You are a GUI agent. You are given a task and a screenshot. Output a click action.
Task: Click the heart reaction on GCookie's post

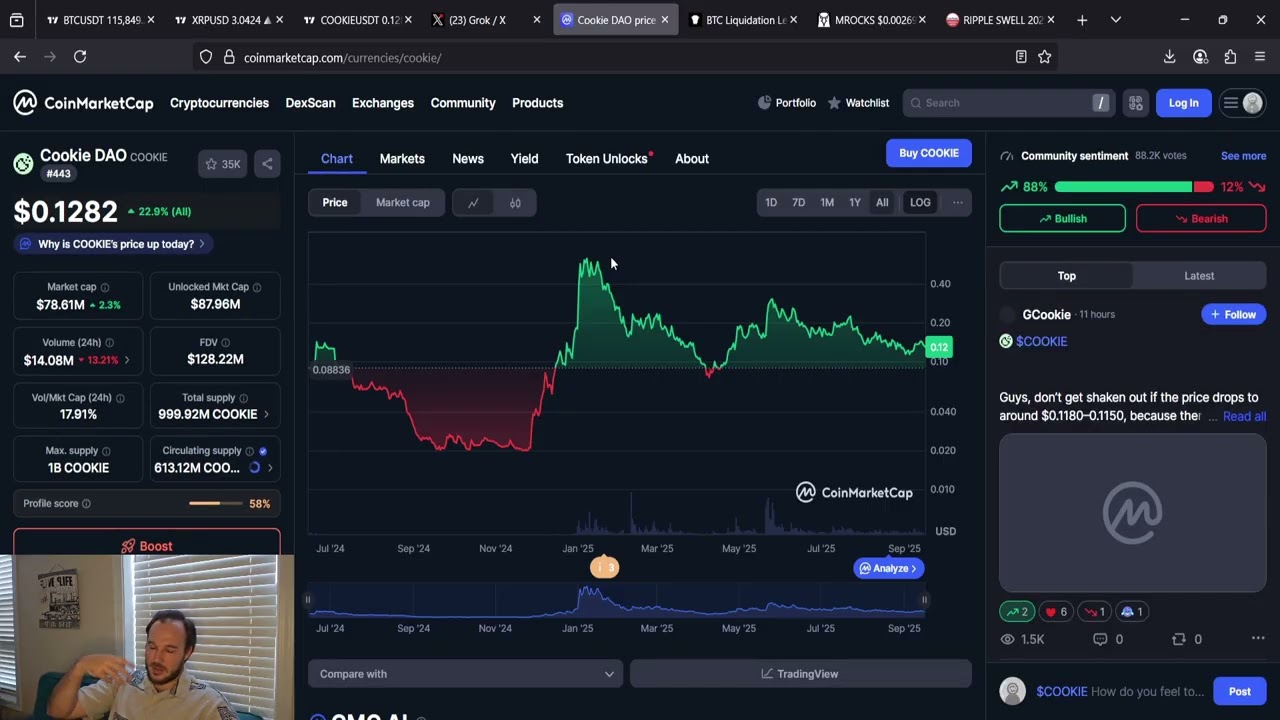point(1055,611)
